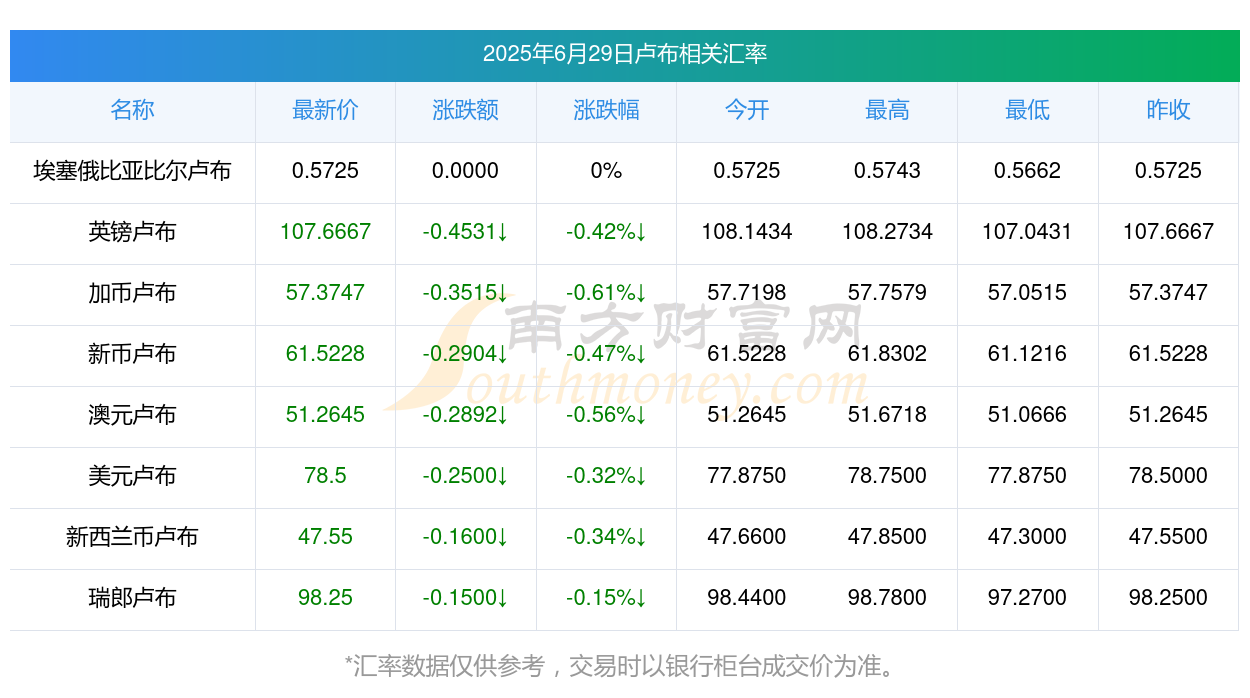Click the change value -0.3515↓
The image size is (1250, 698).
pyautogui.click(x=466, y=293)
